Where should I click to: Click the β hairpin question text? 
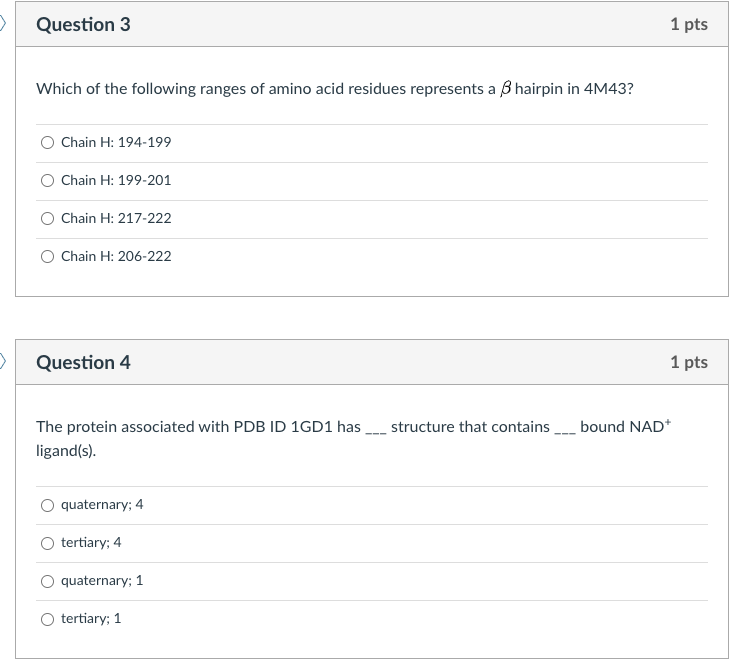(334, 89)
